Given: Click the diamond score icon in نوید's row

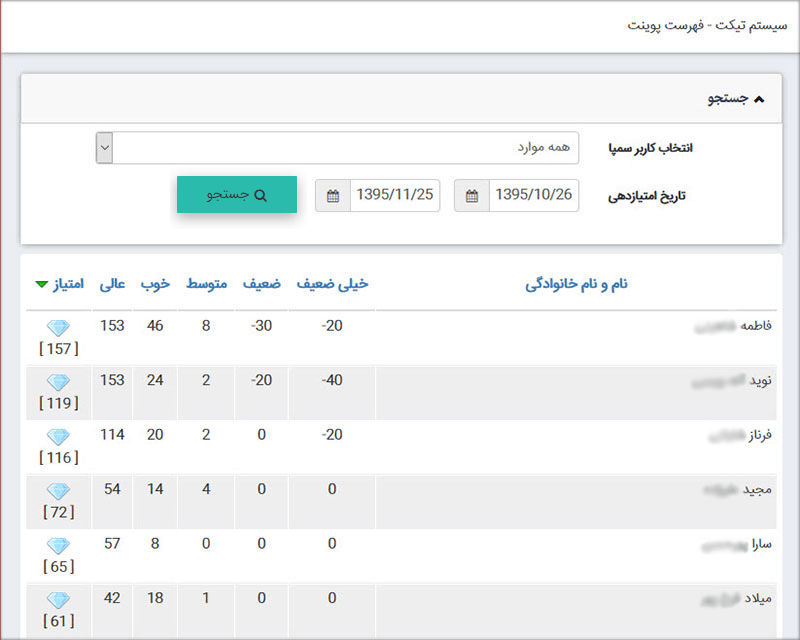Looking at the screenshot, I should (59, 380).
